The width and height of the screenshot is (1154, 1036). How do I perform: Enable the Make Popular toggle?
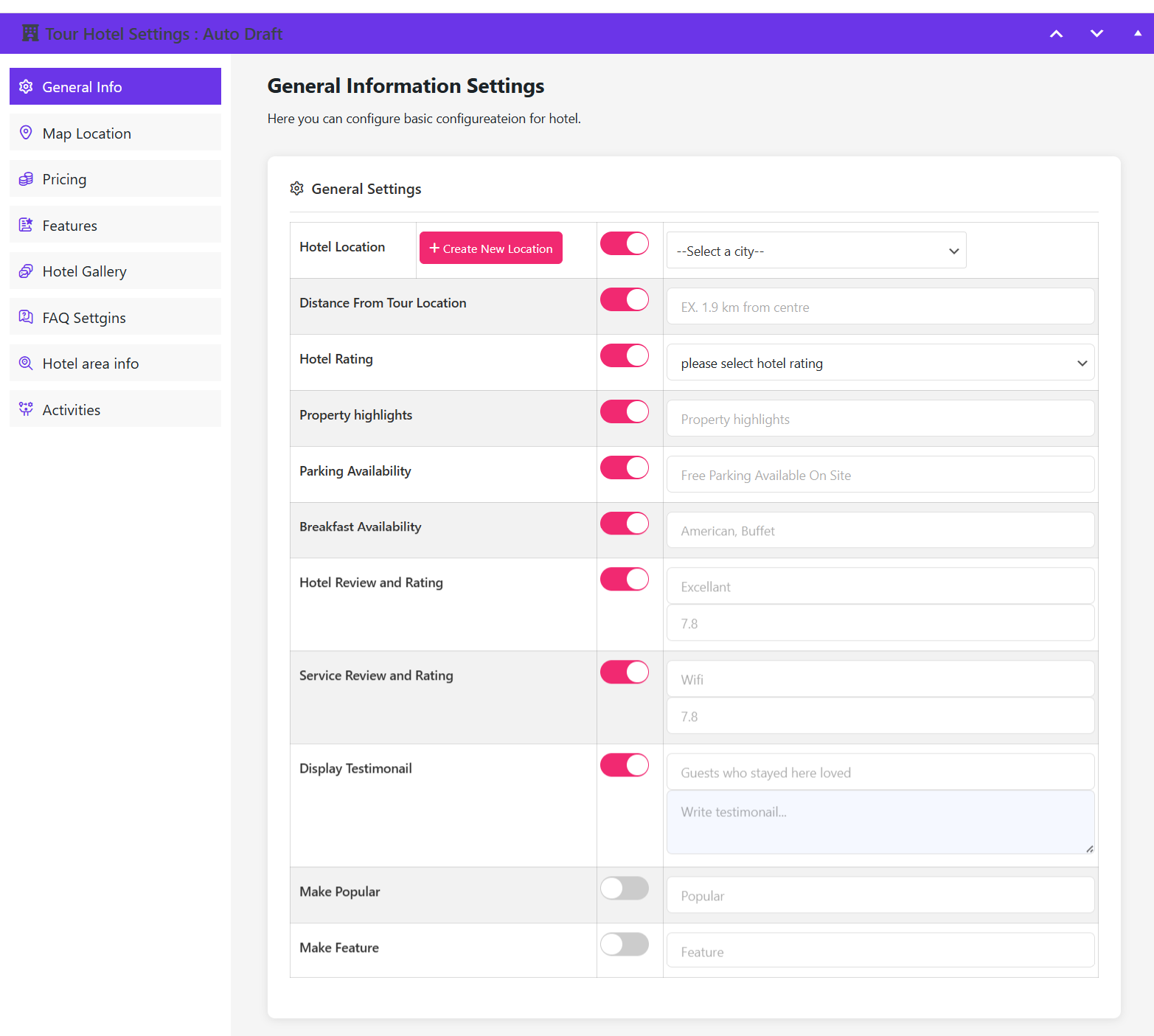pos(624,889)
